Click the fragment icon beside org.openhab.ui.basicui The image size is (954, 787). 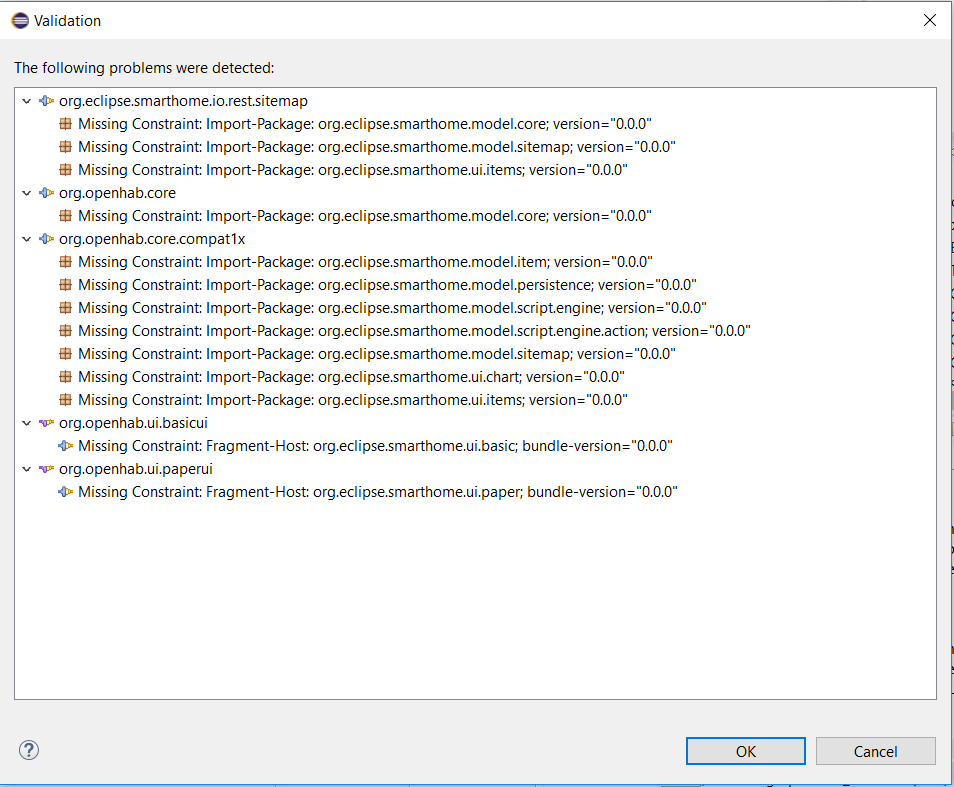coord(46,423)
